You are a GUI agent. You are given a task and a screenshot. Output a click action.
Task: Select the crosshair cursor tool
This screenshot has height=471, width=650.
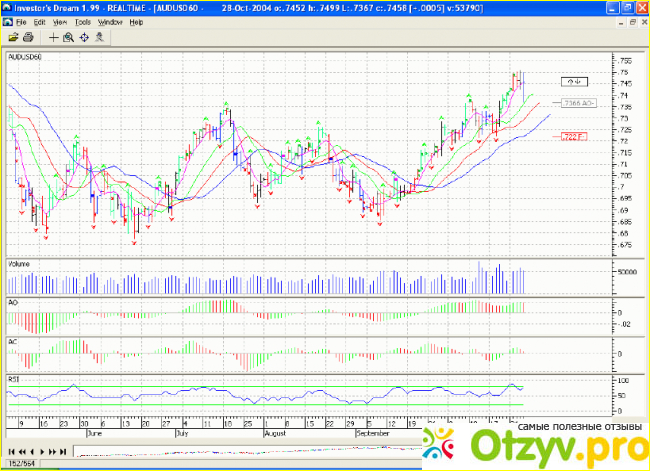53,37
